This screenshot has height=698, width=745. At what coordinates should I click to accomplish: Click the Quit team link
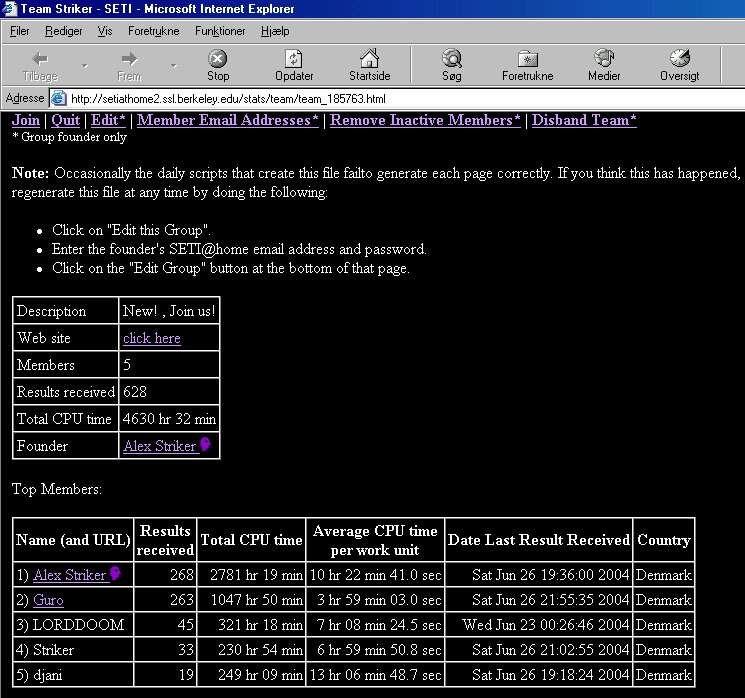point(65,120)
